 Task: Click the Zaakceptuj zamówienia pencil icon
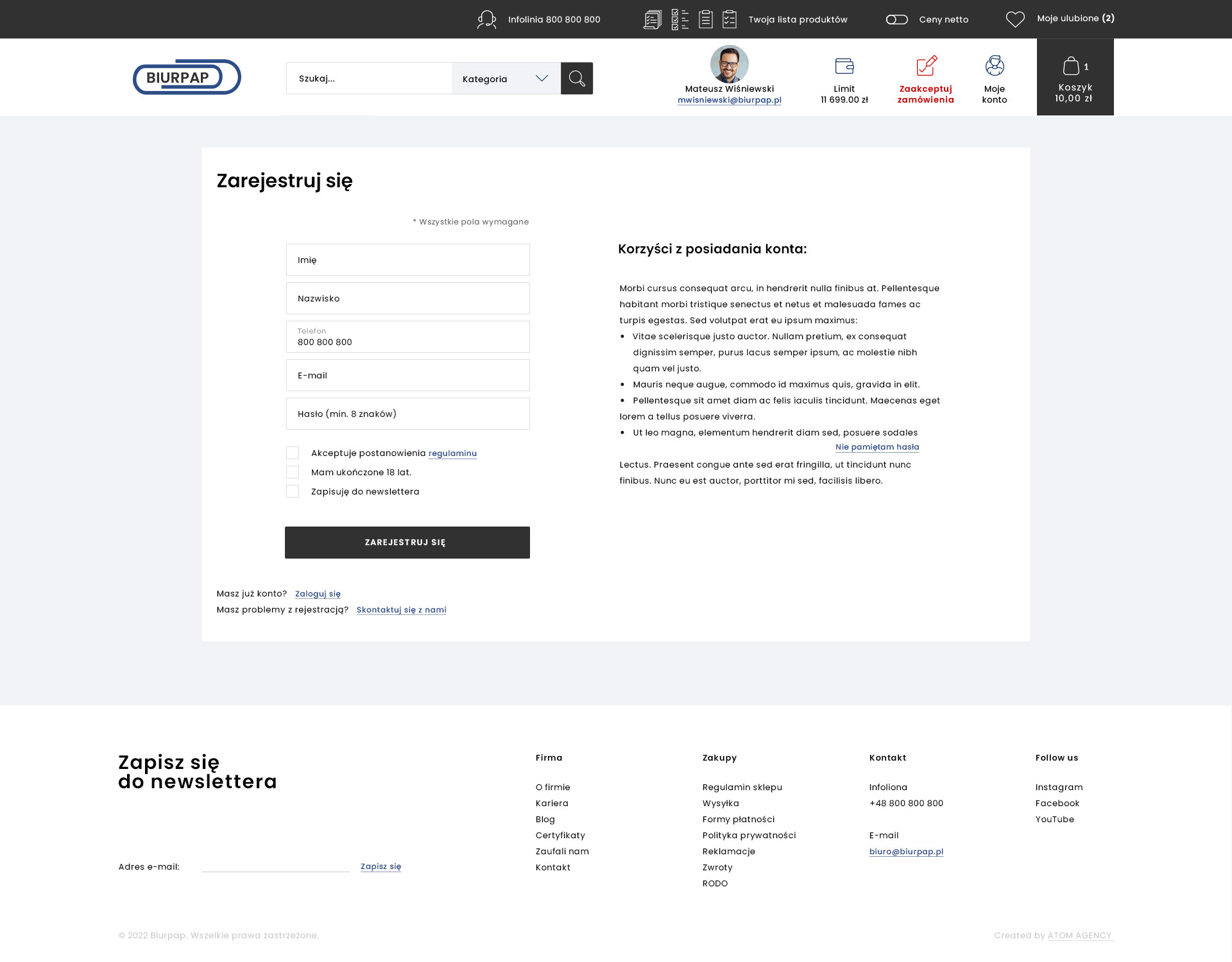[926, 65]
